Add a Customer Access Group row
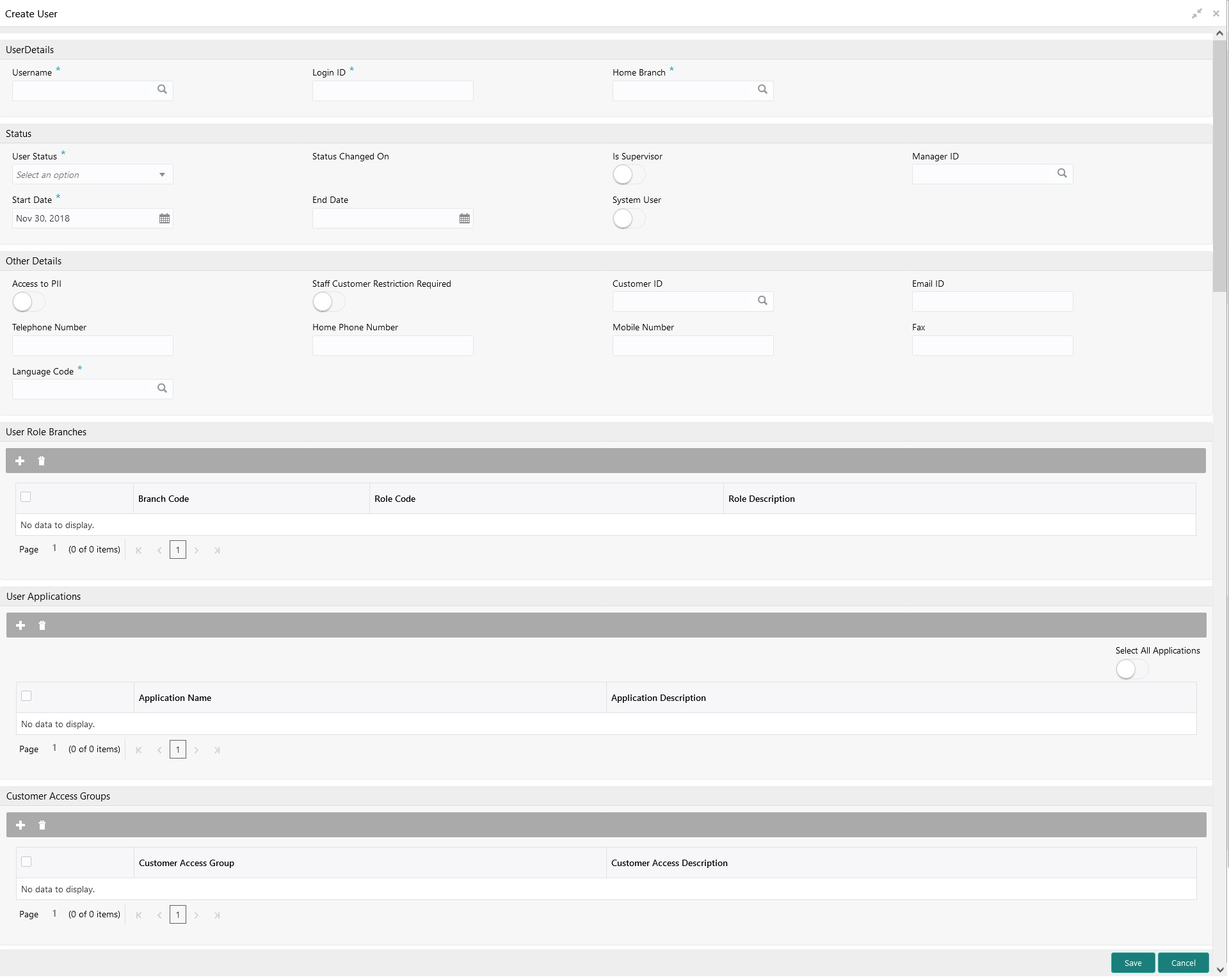The width and height of the screenshot is (1229, 980). click(x=20, y=825)
